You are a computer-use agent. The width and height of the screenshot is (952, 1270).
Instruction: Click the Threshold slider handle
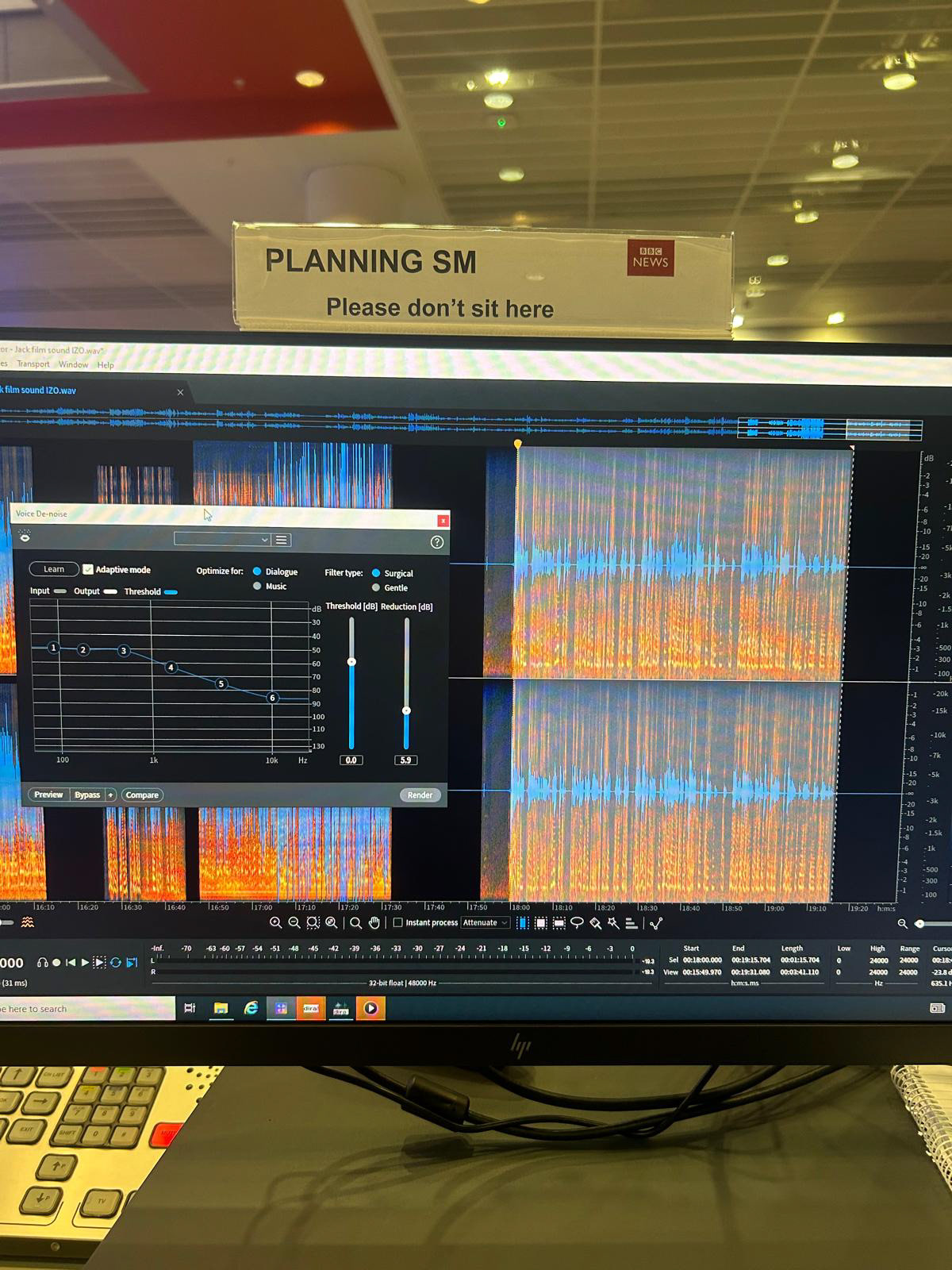pos(351,661)
